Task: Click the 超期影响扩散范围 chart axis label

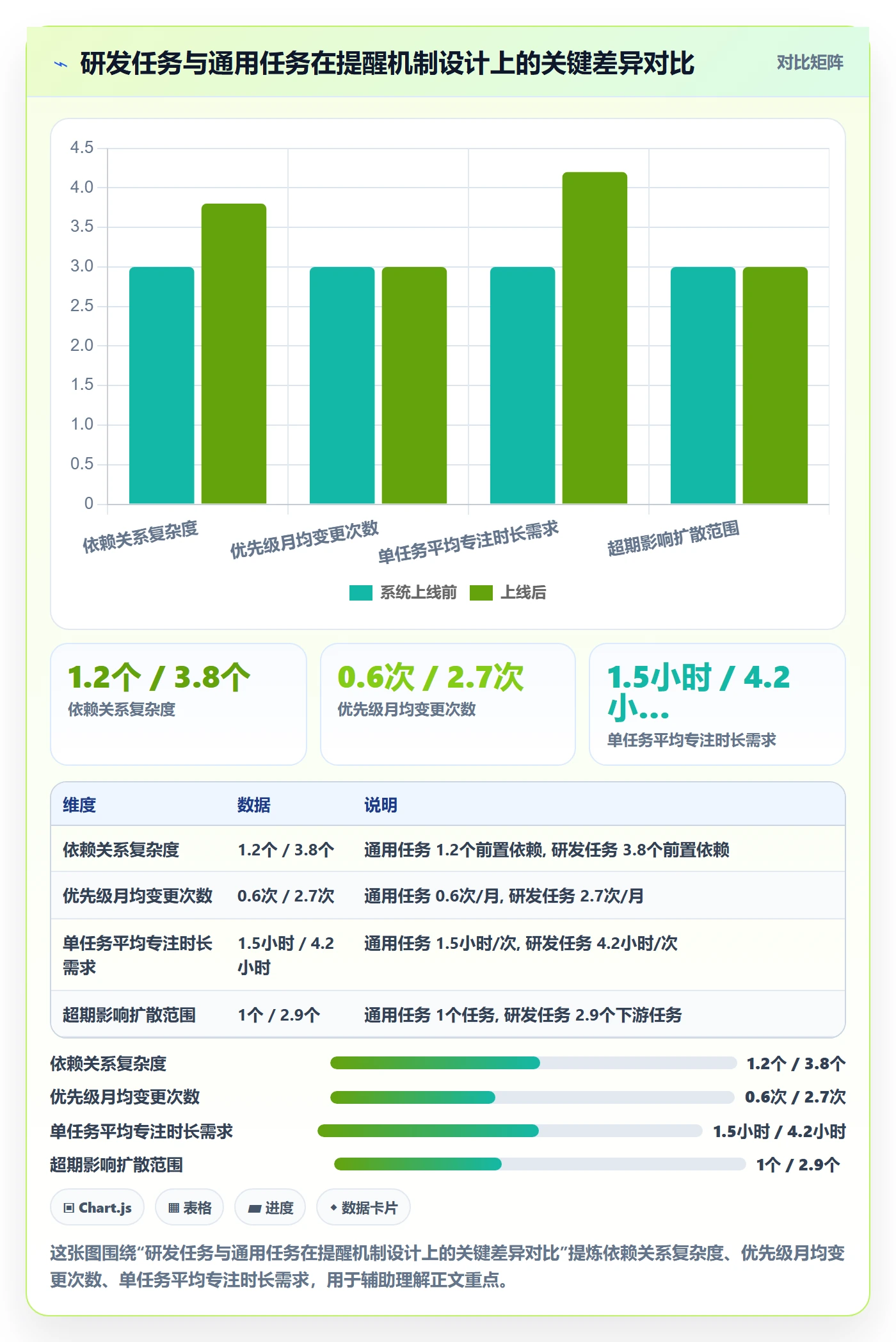Action: click(x=673, y=538)
